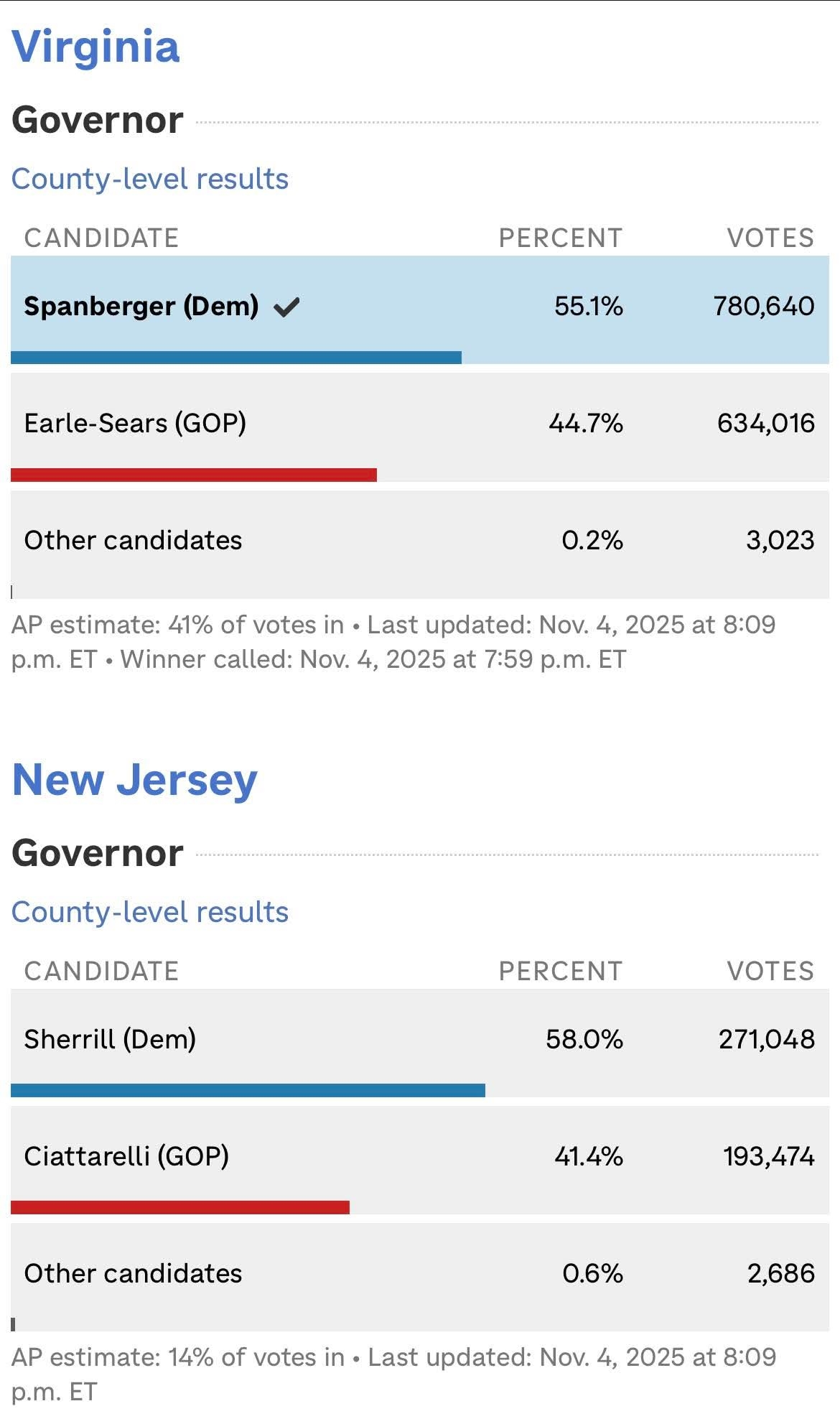Click Sherrill's blue vote share bar
Screen dimensions: 840x1424
tap(248, 1091)
